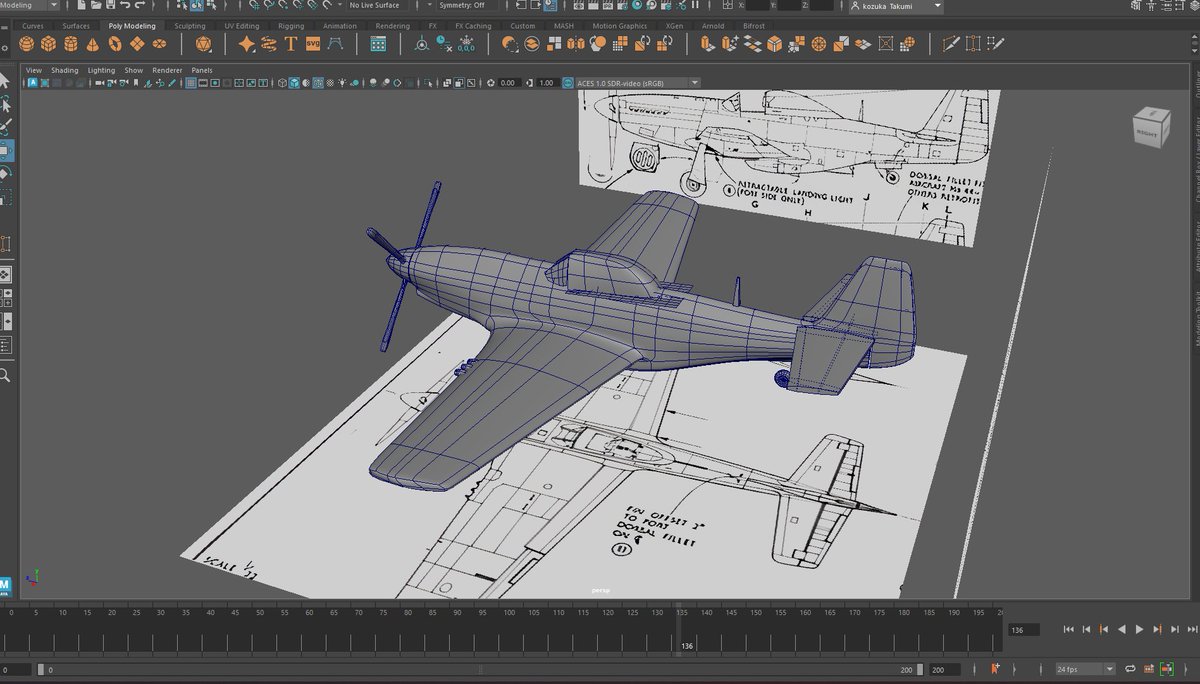Create a polygon cylinder from the shelf

pos(71,44)
